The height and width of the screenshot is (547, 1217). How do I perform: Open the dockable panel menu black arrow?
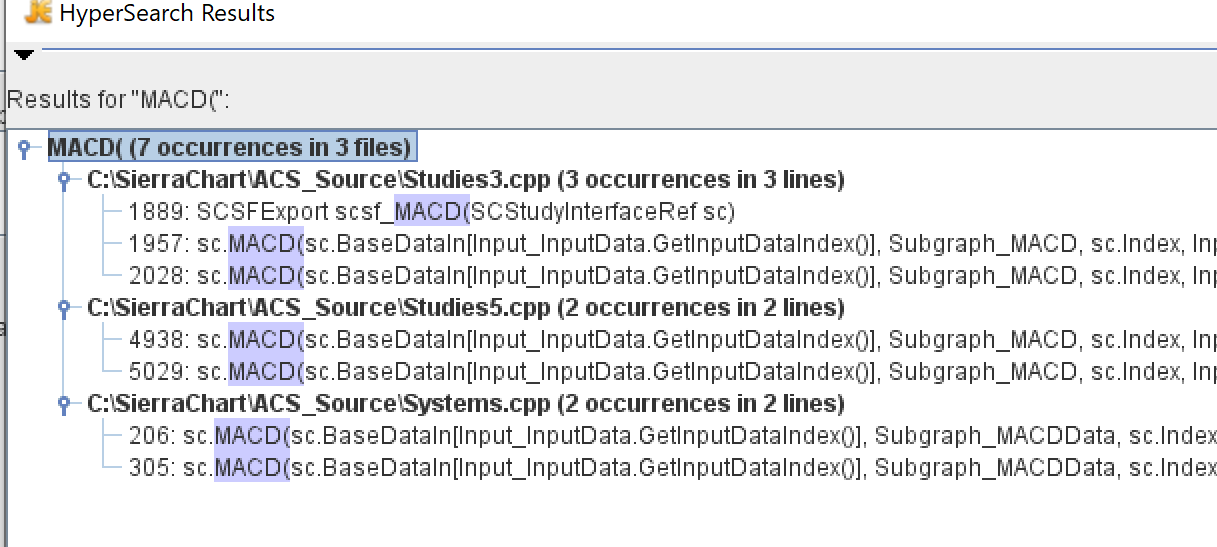click(23, 54)
